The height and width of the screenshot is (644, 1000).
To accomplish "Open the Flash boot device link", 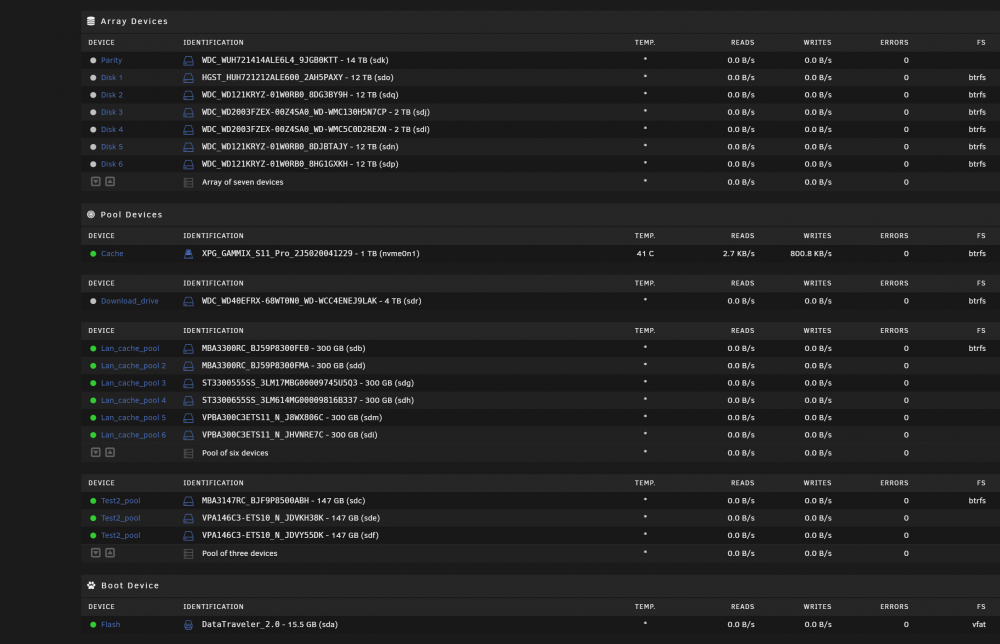I will (x=110, y=625).
